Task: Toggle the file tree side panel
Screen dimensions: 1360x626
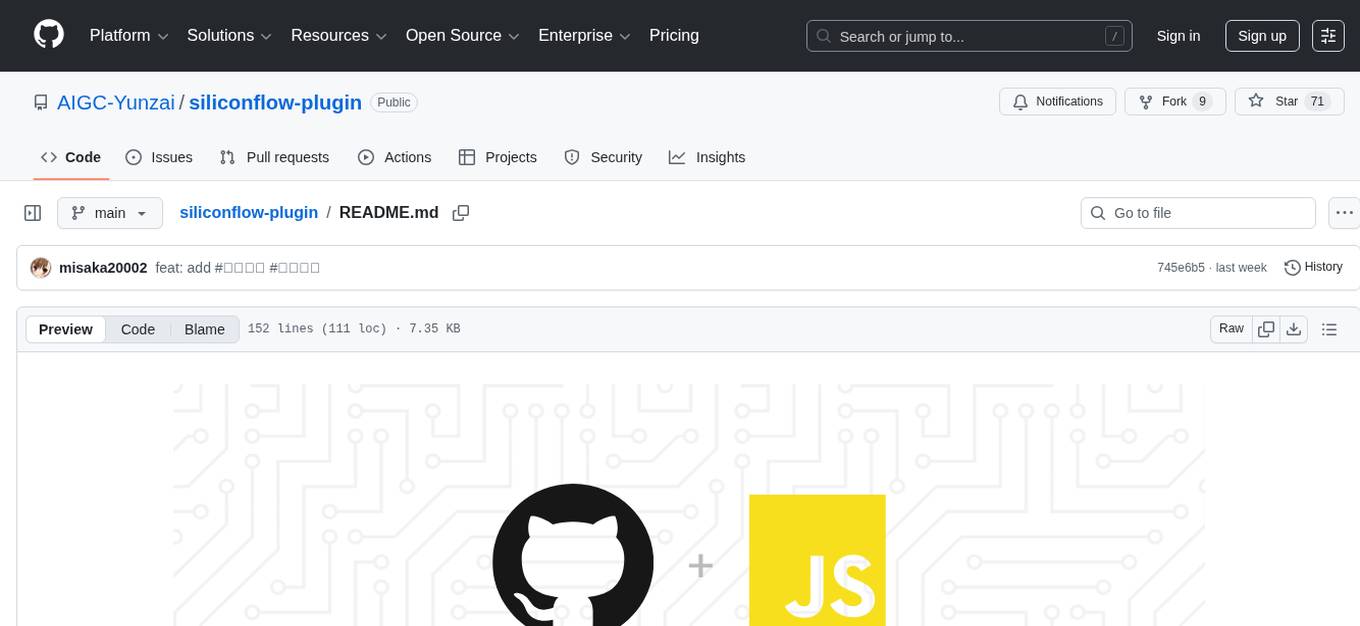Action: click(x=32, y=212)
